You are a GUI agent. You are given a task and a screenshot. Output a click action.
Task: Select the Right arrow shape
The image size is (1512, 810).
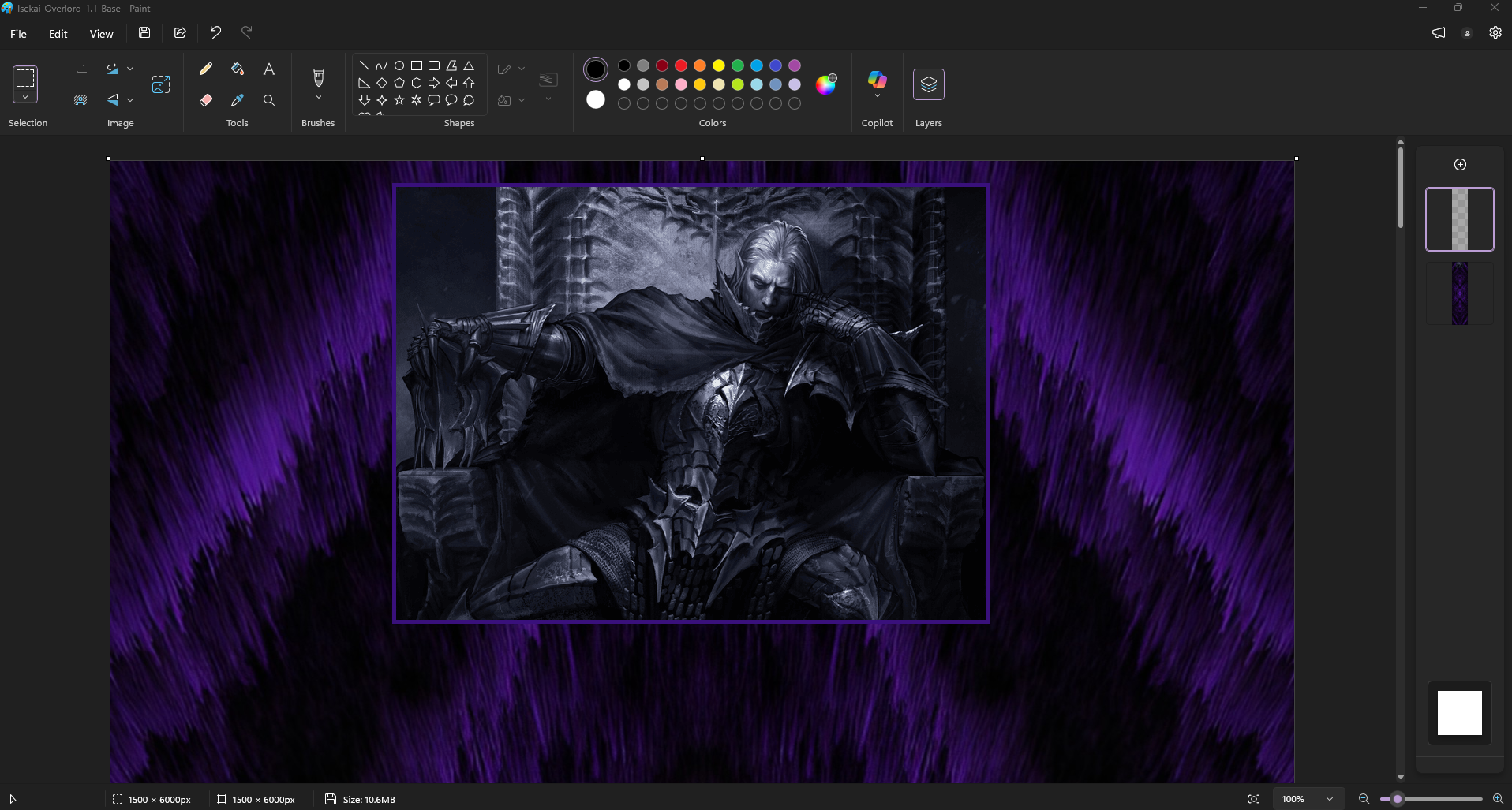(x=434, y=83)
